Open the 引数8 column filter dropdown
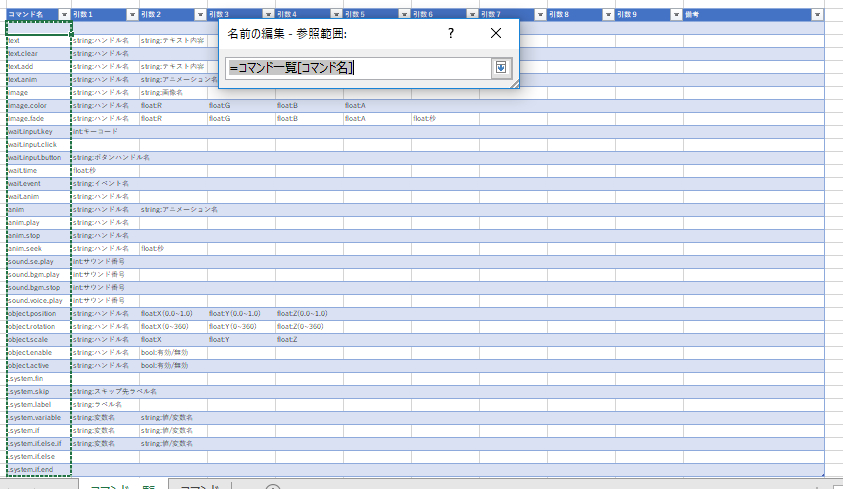The width and height of the screenshot is (843, 489). pos(608,15)
